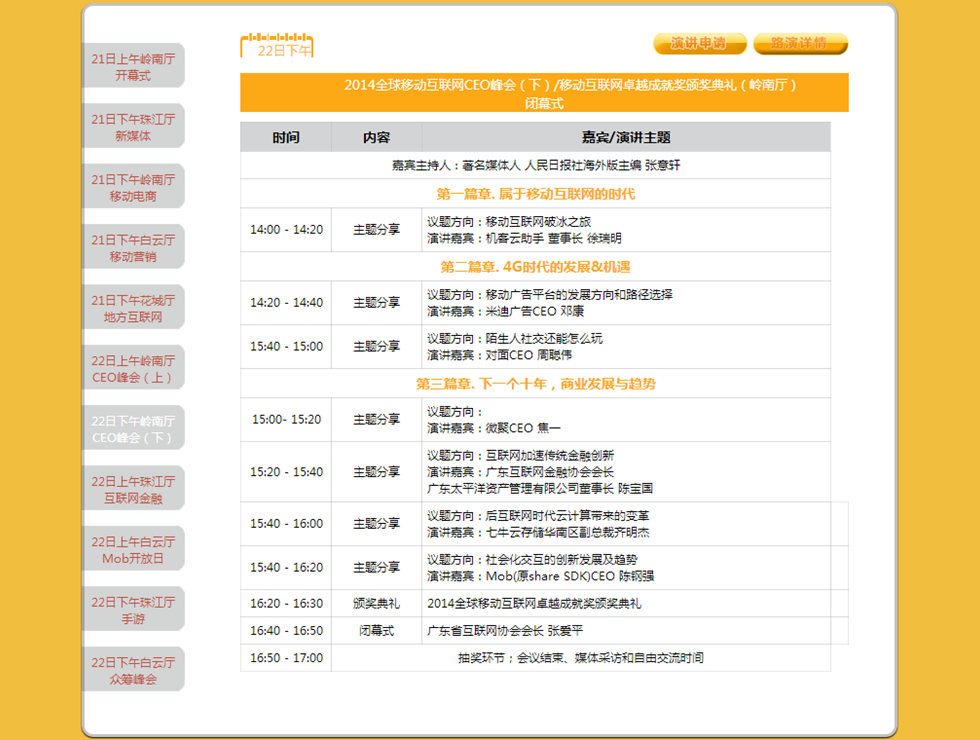Click heading 第三篇章. 下一个十年，商业发展与趋势
Viewport: 980px width, 740px height.
click(x=536, y=384)
